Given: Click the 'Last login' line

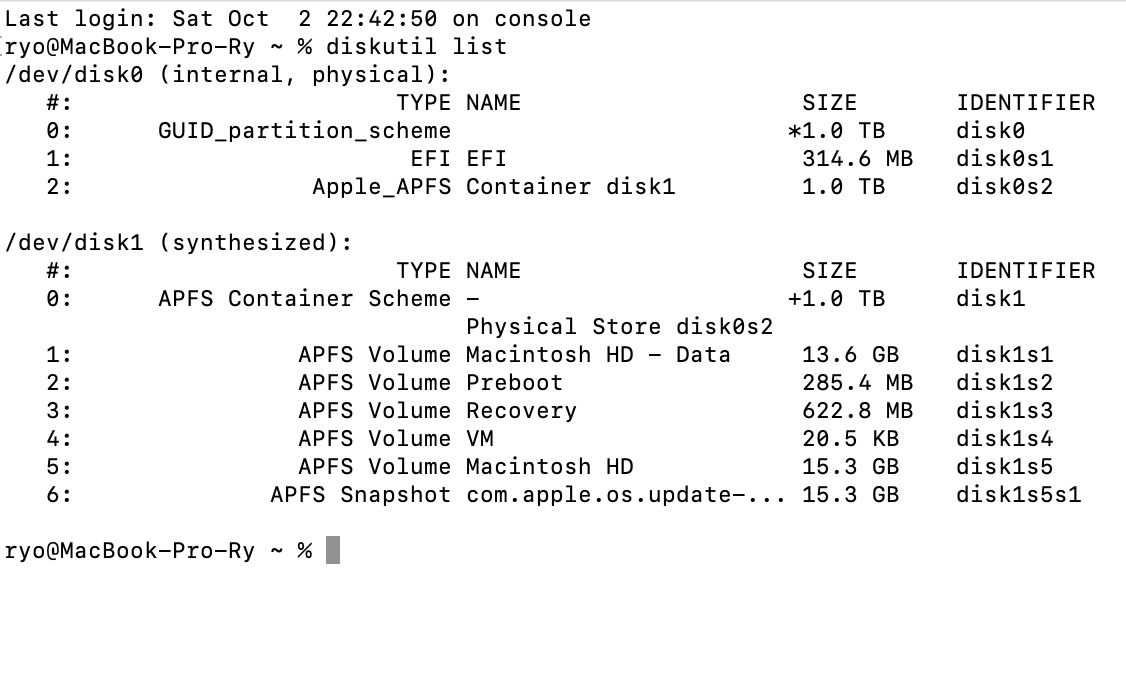Looking at the screenshot, I should point(298,19).
